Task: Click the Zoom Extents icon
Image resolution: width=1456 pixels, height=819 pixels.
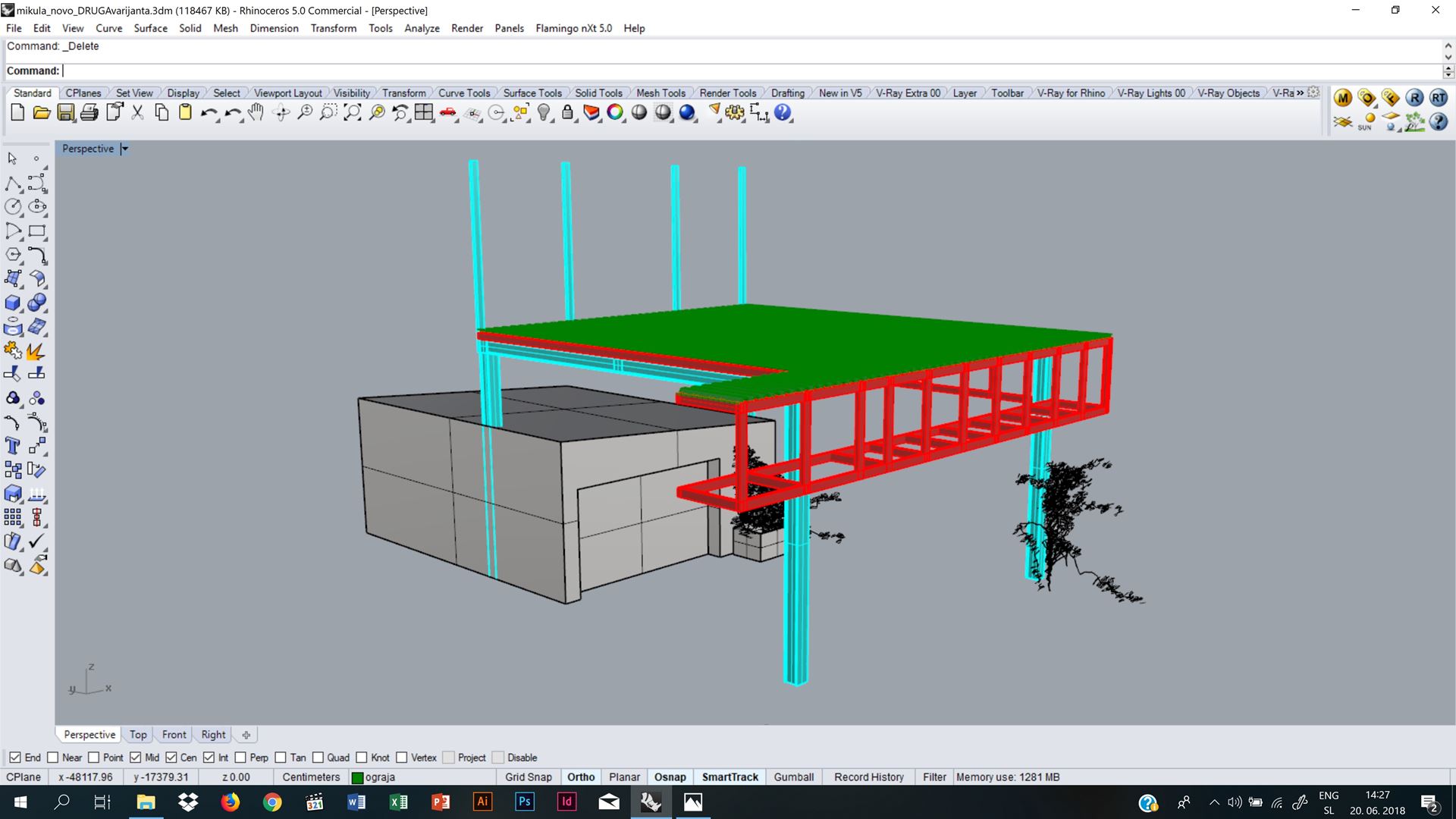Action: pyautogui.click(x=353, y=113)
